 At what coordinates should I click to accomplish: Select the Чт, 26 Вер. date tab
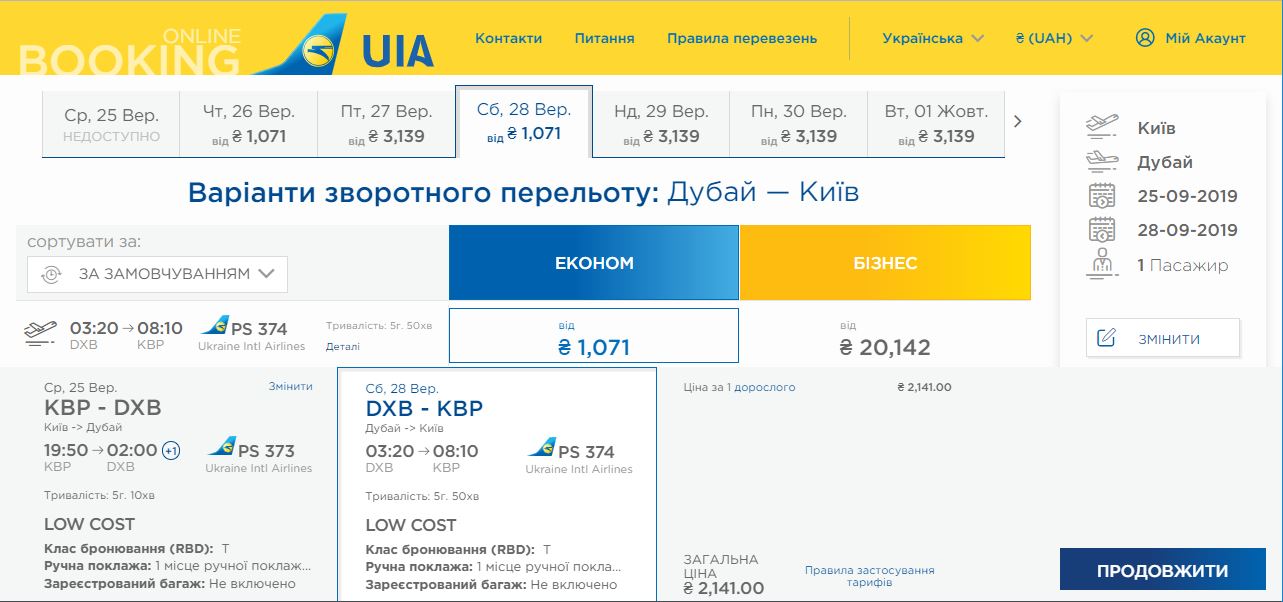249,124
